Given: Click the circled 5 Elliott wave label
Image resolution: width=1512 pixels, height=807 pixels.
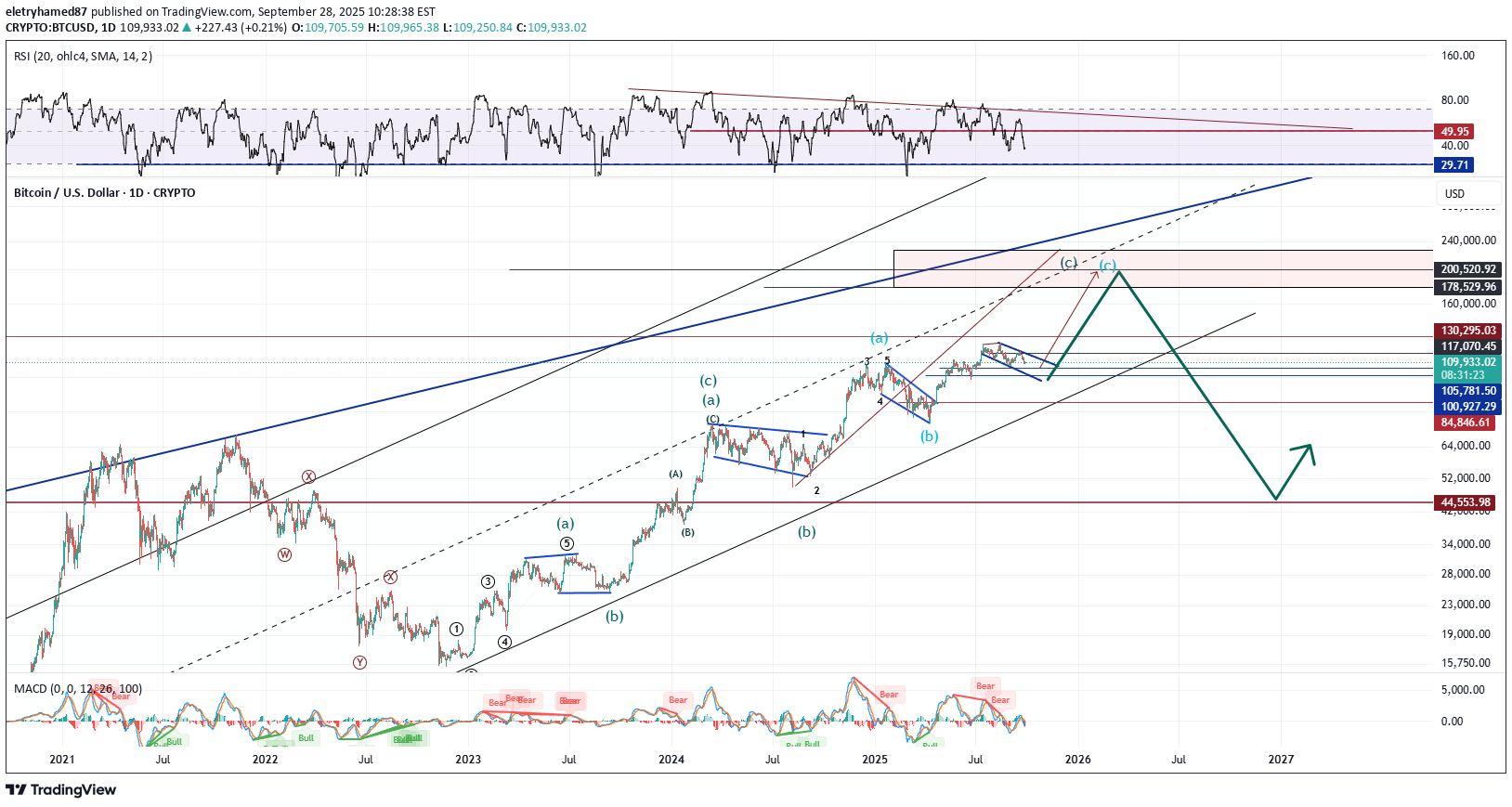Looking at the screenshot, I should click(x=567, y=544).
